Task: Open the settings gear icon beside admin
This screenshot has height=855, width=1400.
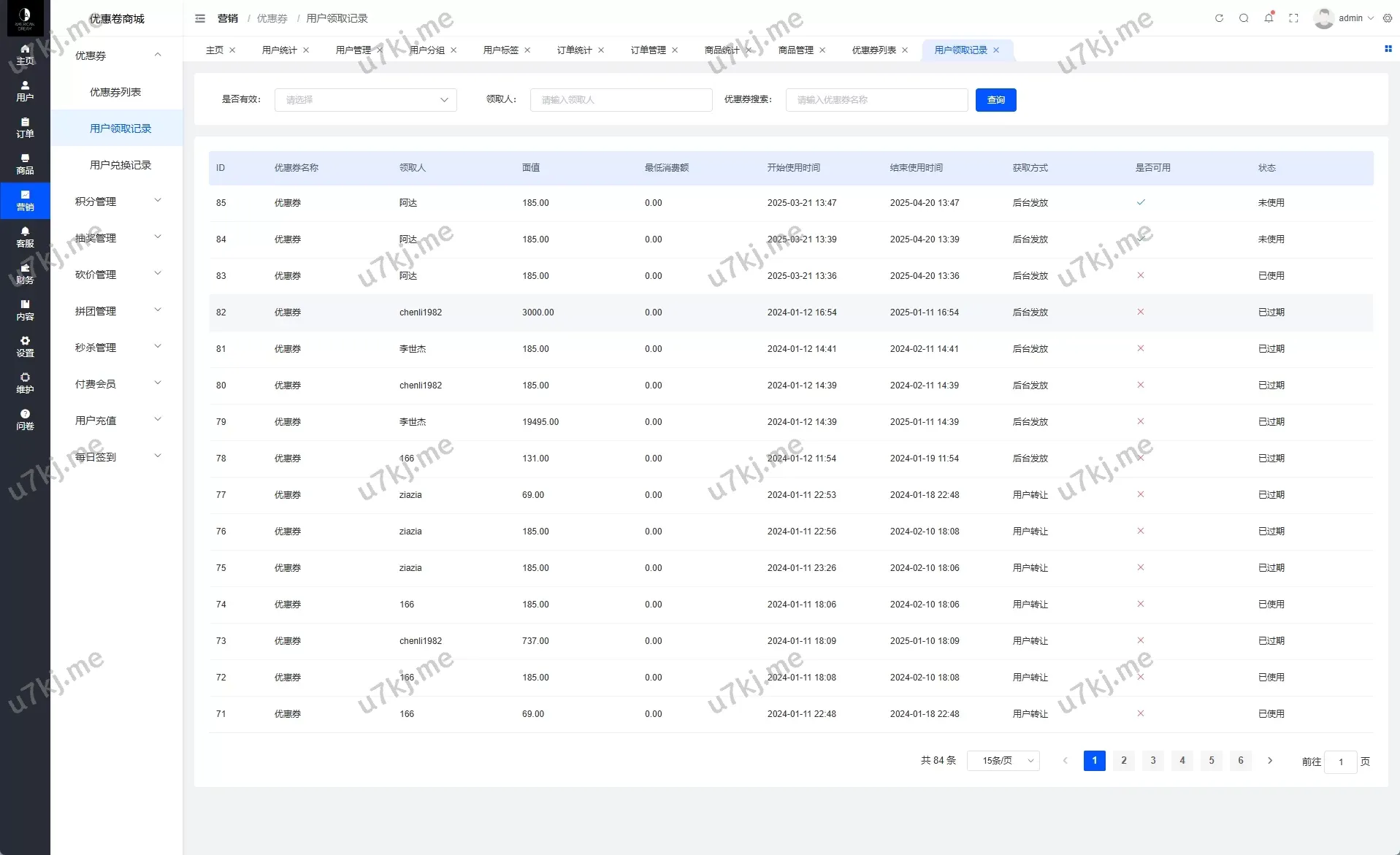Action: [1388, 18]
